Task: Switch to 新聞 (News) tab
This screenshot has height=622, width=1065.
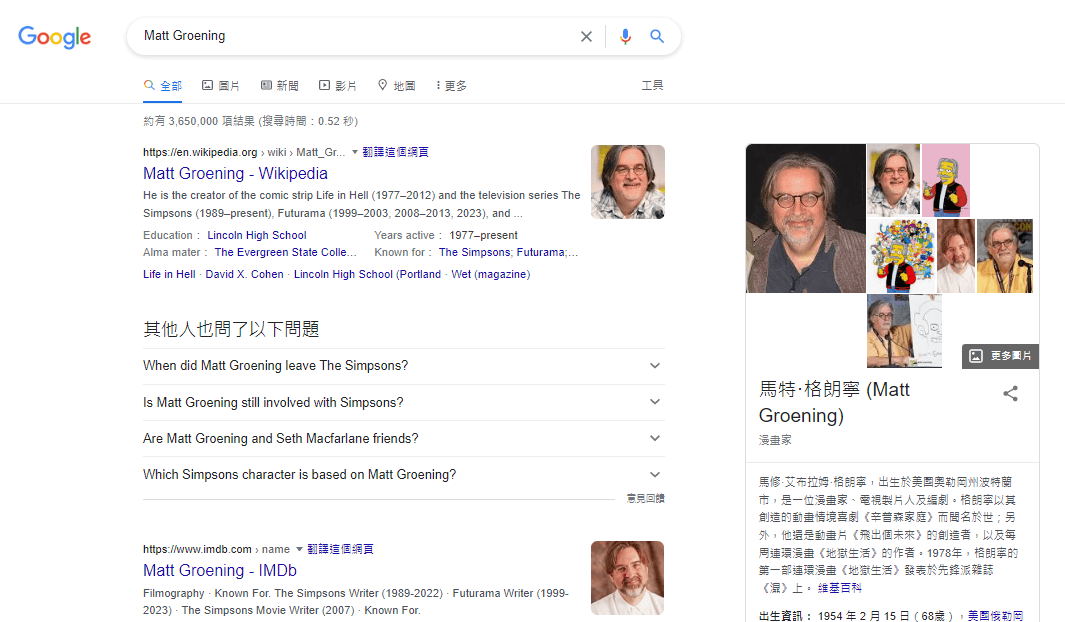Action: [280, 86]
